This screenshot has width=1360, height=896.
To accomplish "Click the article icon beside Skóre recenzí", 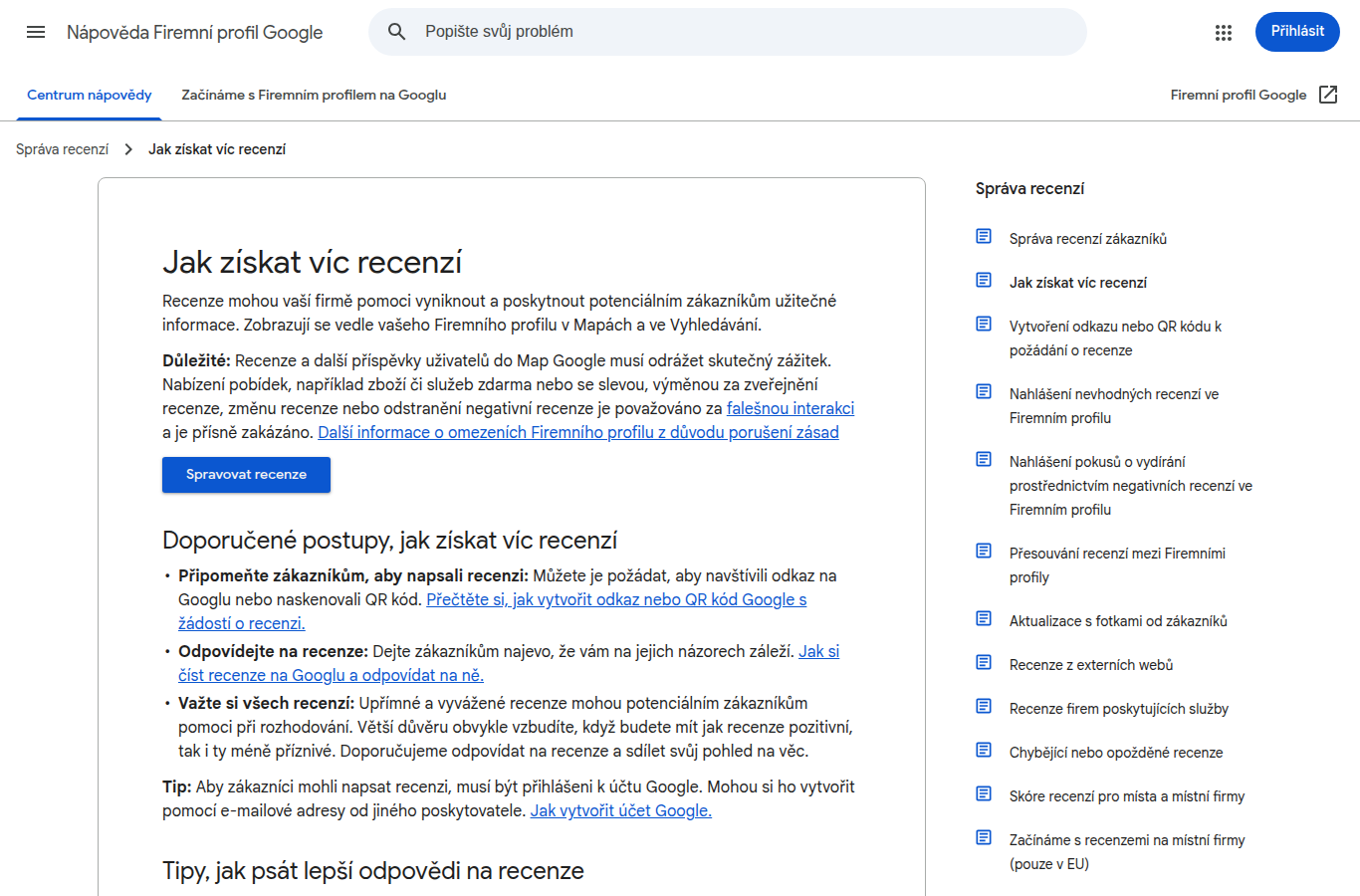I will tap(984, 793).
